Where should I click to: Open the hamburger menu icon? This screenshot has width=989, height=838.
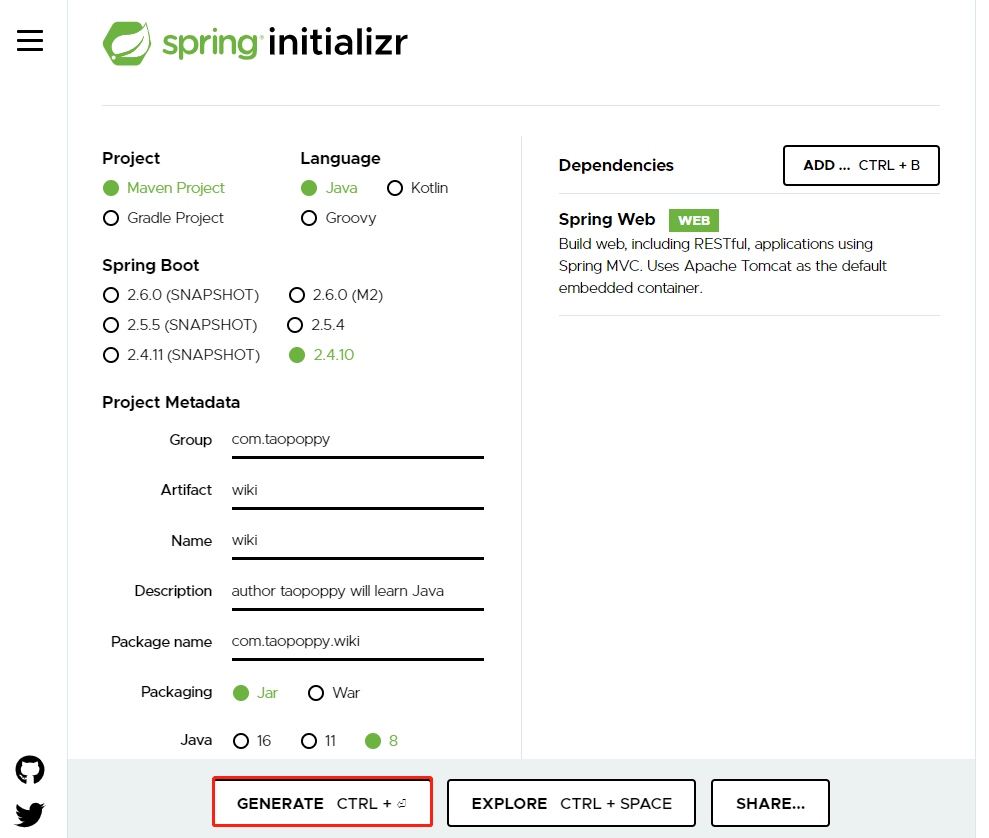30,41
